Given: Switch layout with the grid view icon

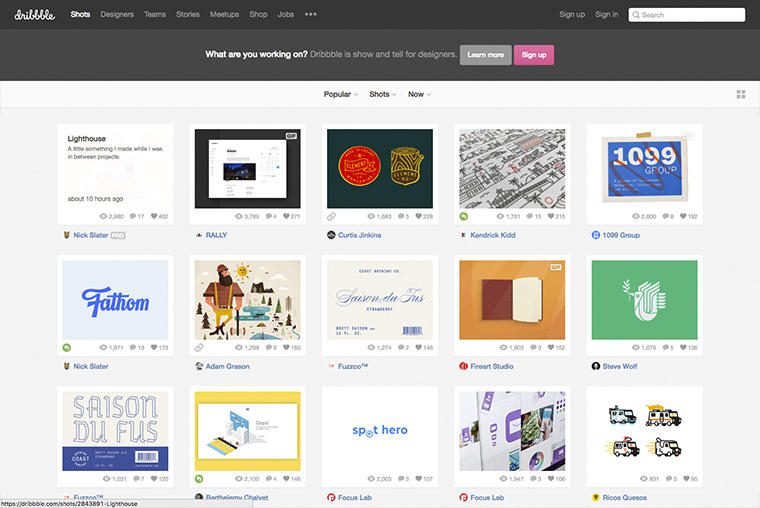Looking at the screenshot, I should 741,94.
